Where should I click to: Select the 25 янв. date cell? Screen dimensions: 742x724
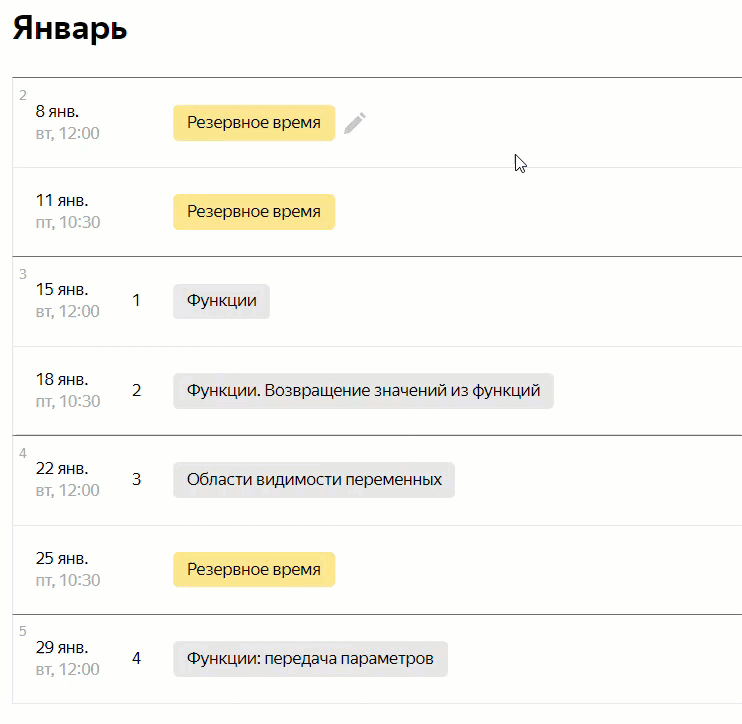[x=67, y=569]
